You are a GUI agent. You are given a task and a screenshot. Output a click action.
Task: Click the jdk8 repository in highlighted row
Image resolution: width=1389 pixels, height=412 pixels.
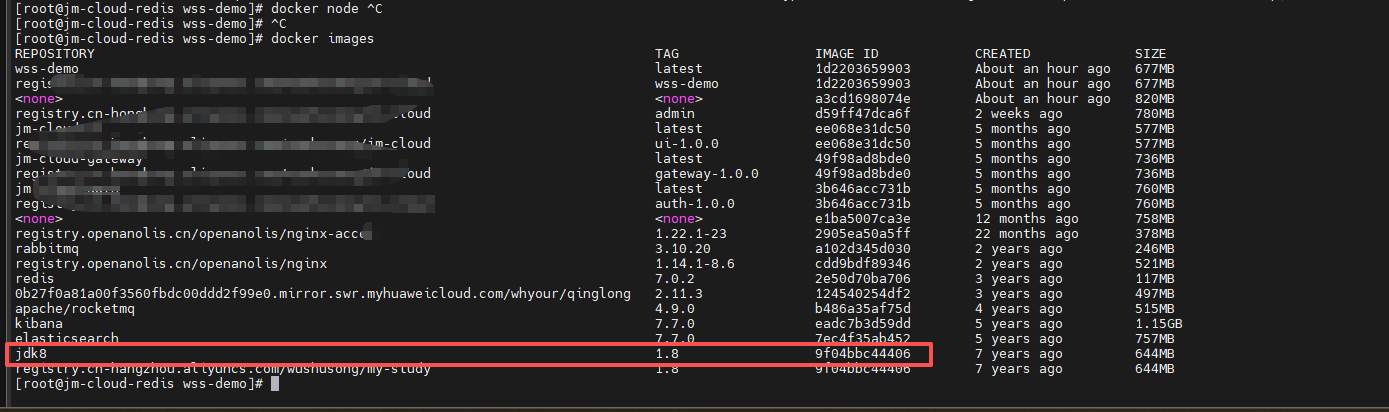coord(31,354)
